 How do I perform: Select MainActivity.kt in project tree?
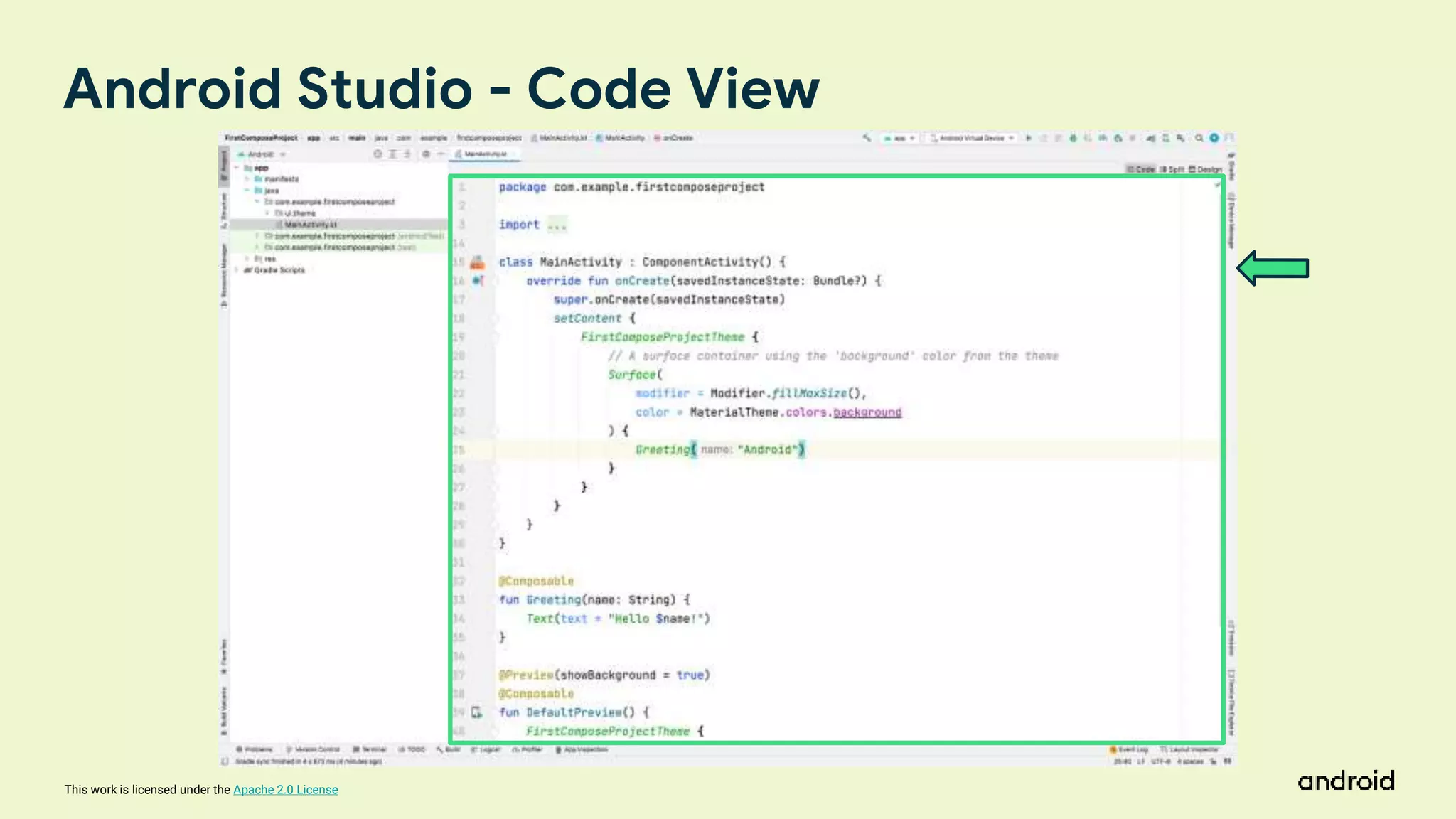(310, 225)
